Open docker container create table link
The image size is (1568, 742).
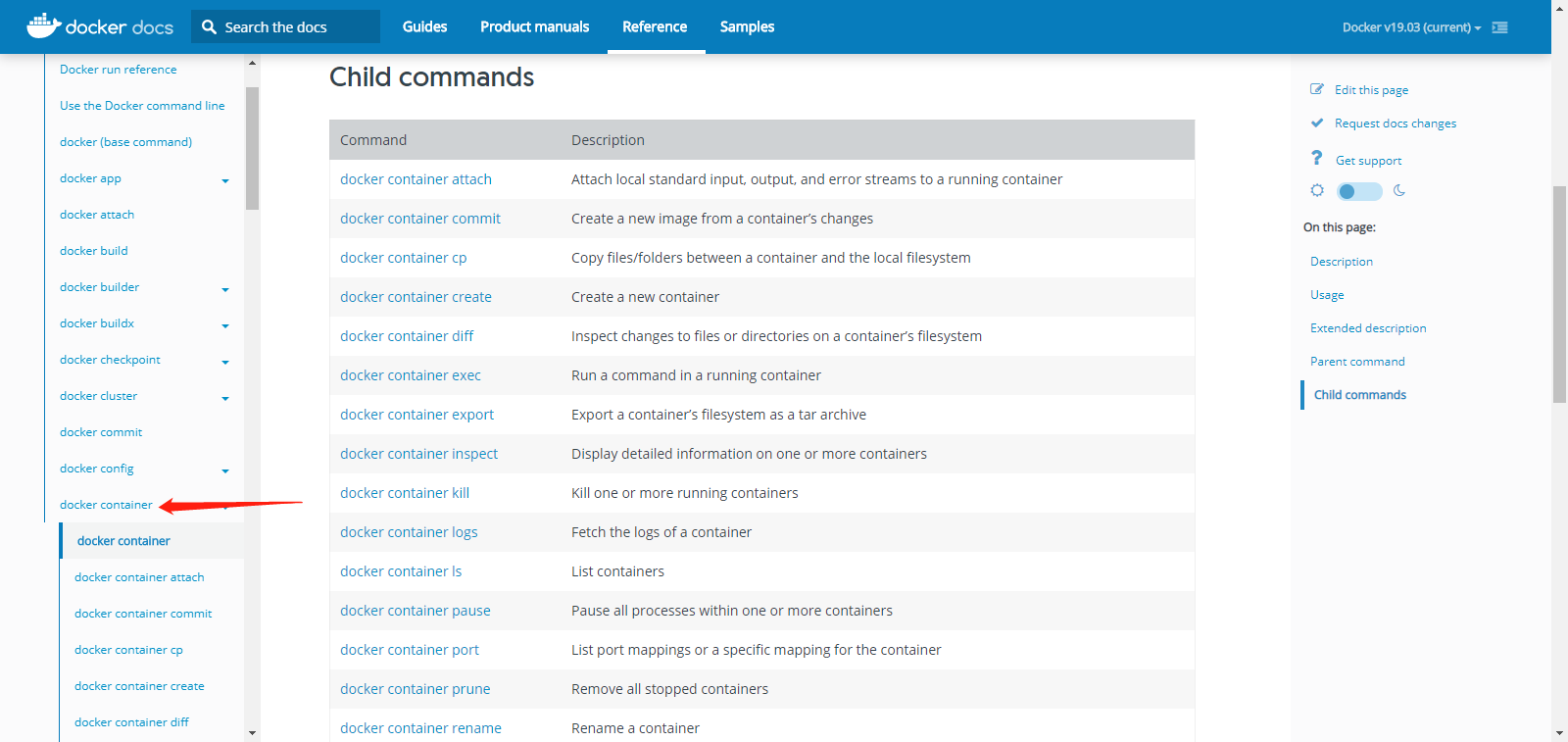(x=416, y=297)
